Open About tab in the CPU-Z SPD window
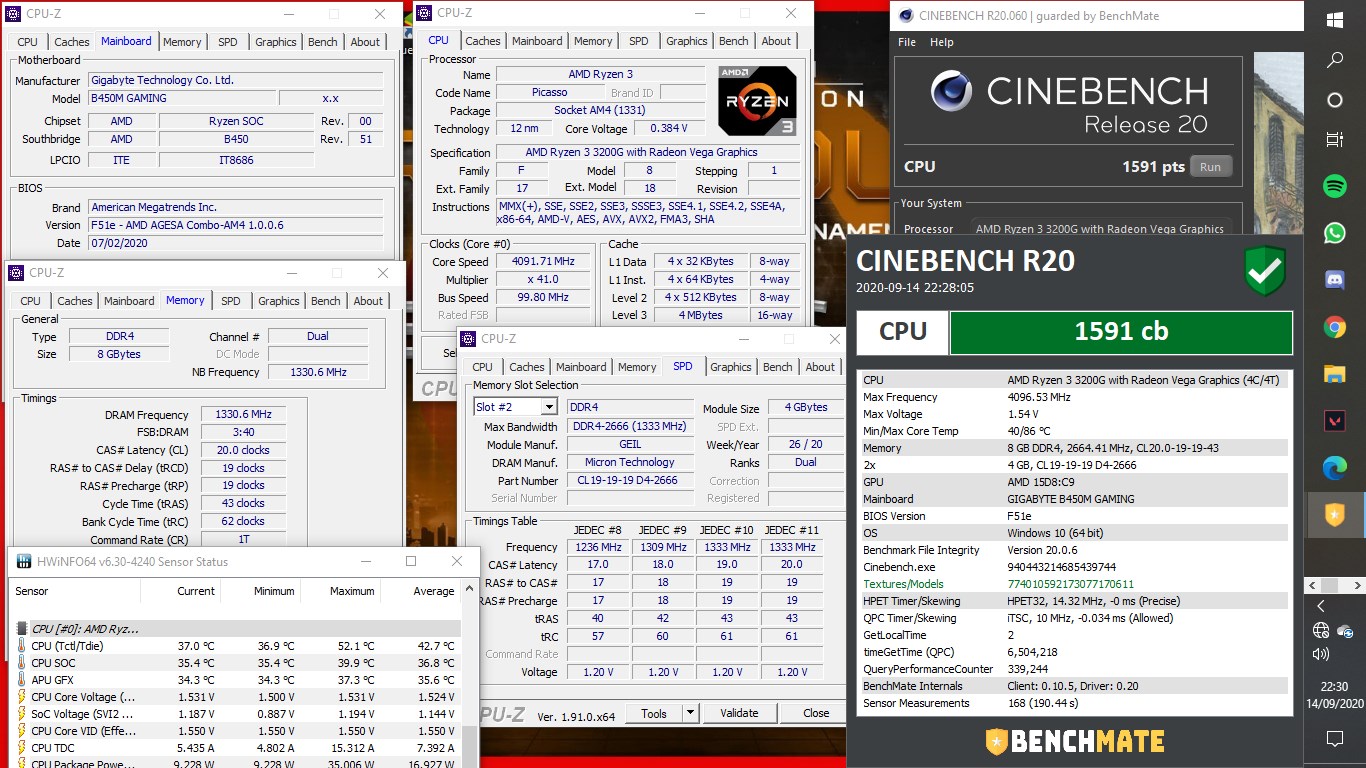 point(820,367)
